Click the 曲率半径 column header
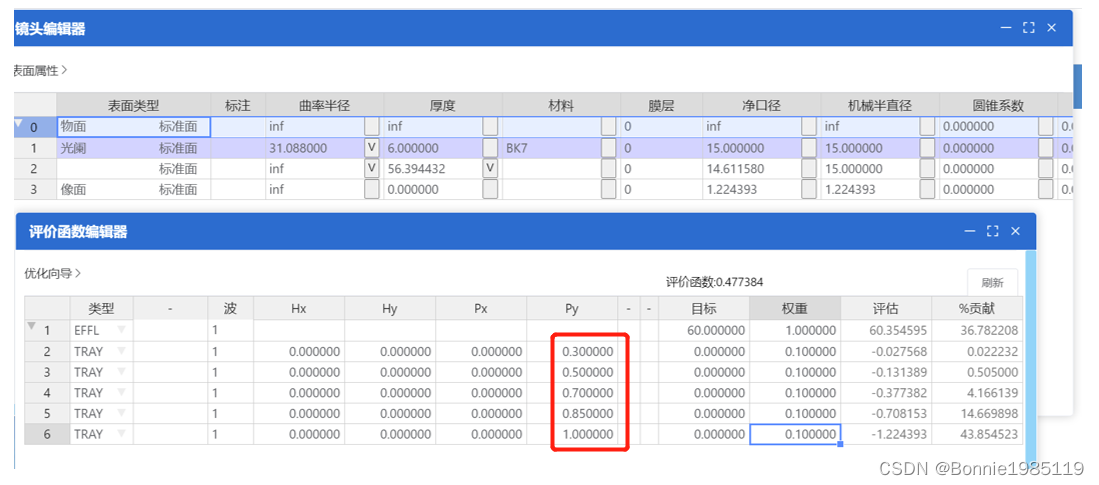This screenshot has height=485, width=1099. (325, 106)
